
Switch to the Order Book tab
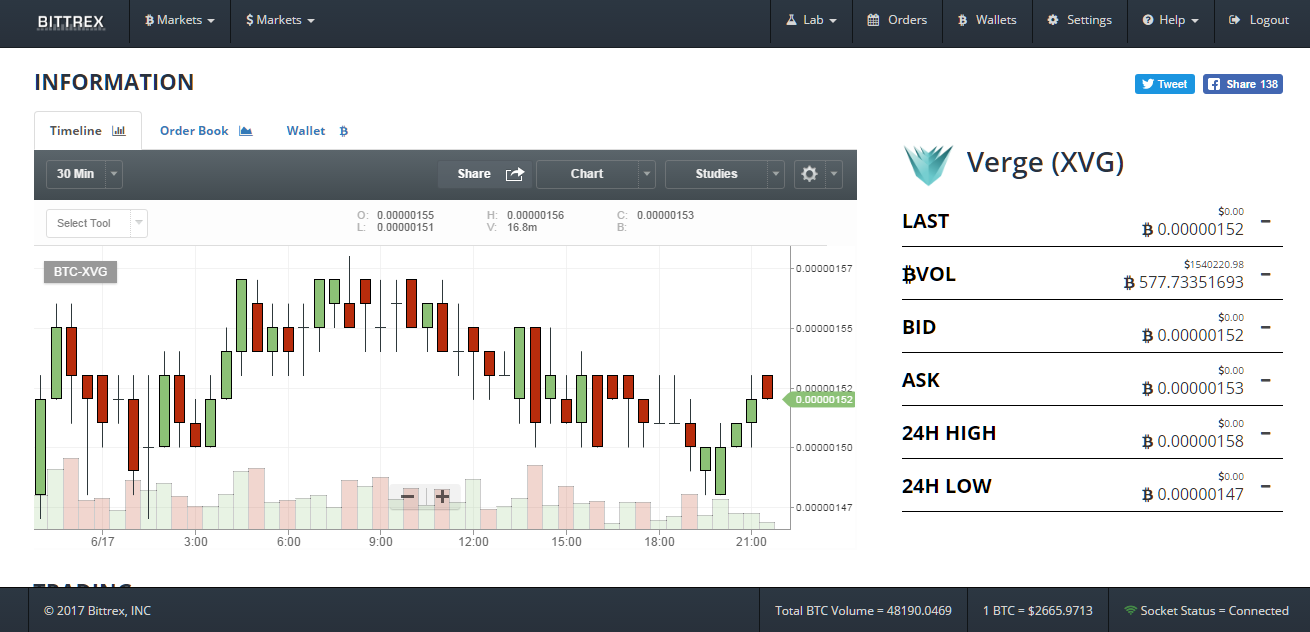[206, 131]
